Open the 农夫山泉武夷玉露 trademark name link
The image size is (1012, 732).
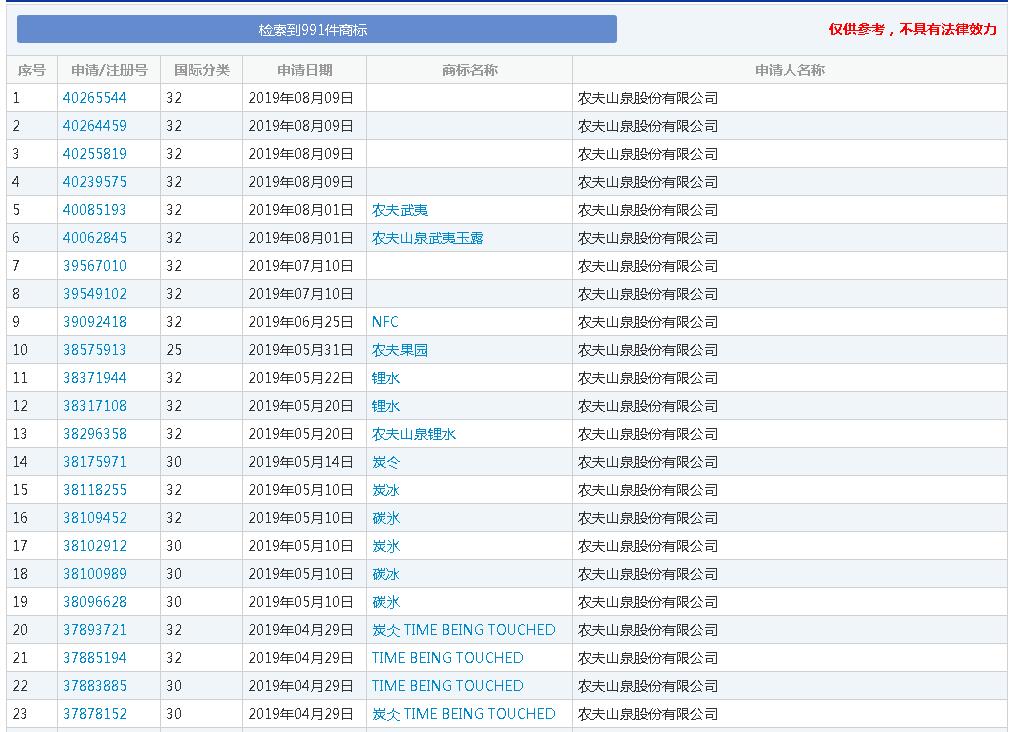pyautogui.click(x=428, y=238)
